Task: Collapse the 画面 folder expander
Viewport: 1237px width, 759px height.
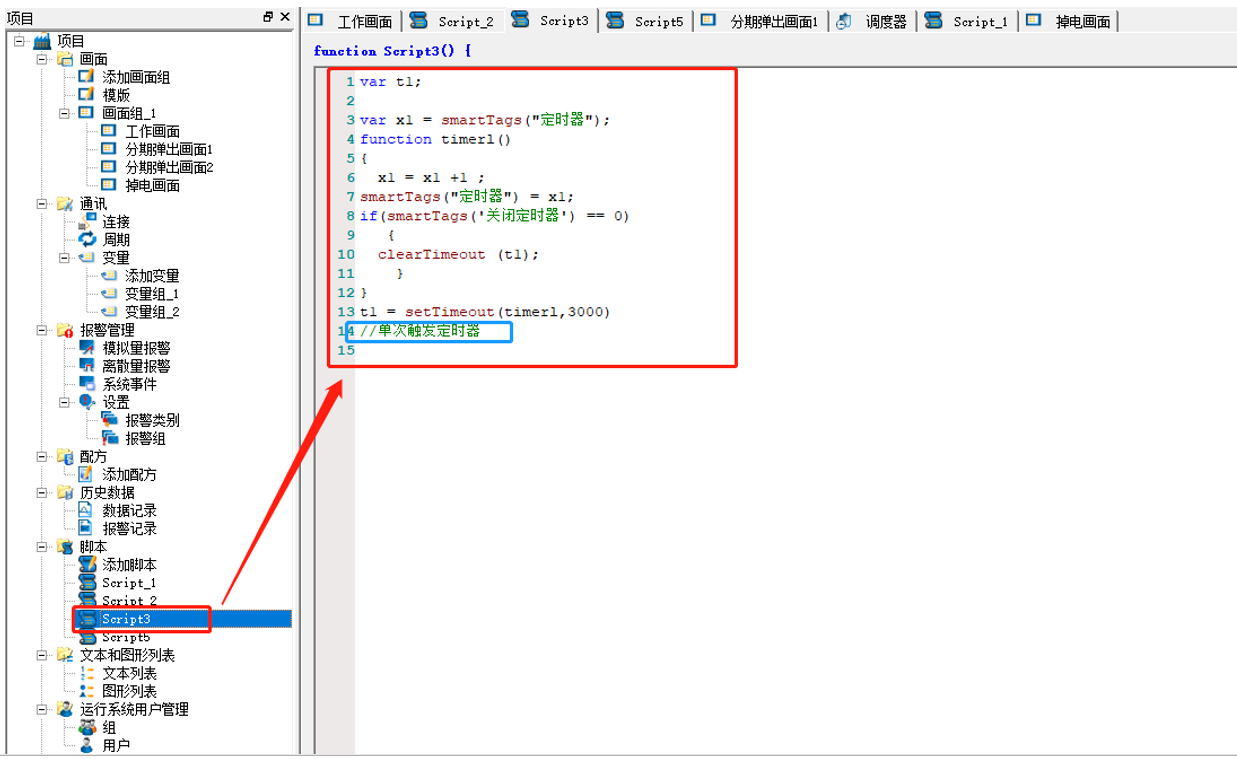Action: (42, 59)
